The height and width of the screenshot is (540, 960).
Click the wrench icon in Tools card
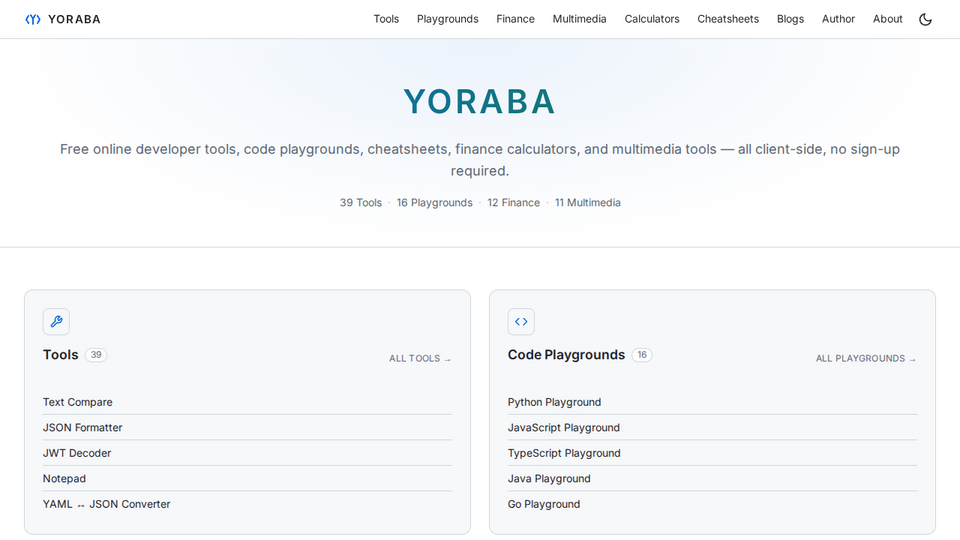pos(56,321)
